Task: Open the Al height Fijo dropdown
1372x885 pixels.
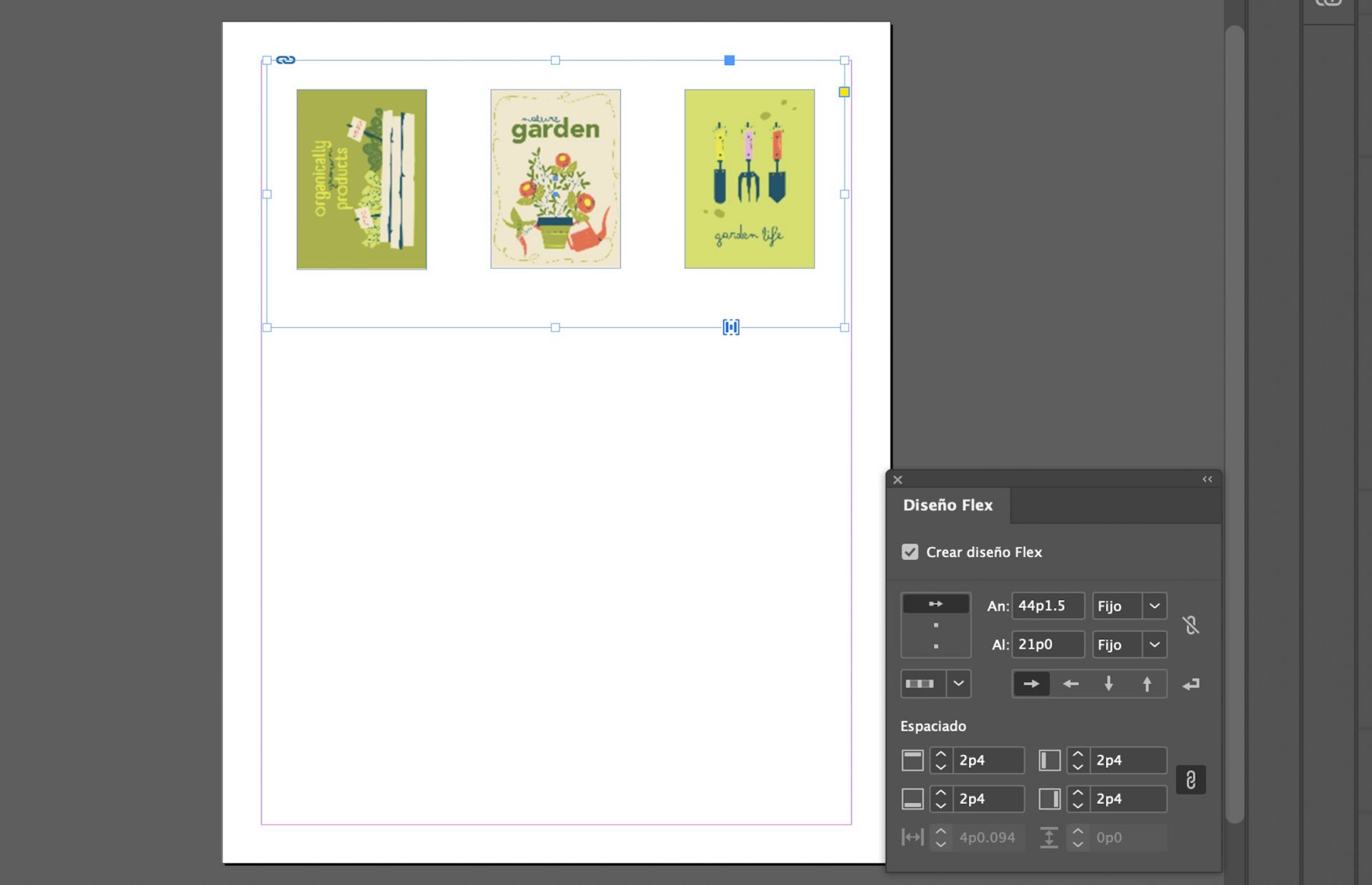Action: click(x=1154, y=644)
